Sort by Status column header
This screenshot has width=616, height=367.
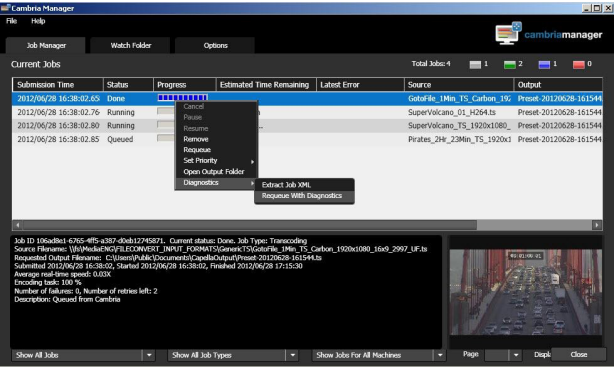[128, 85]
